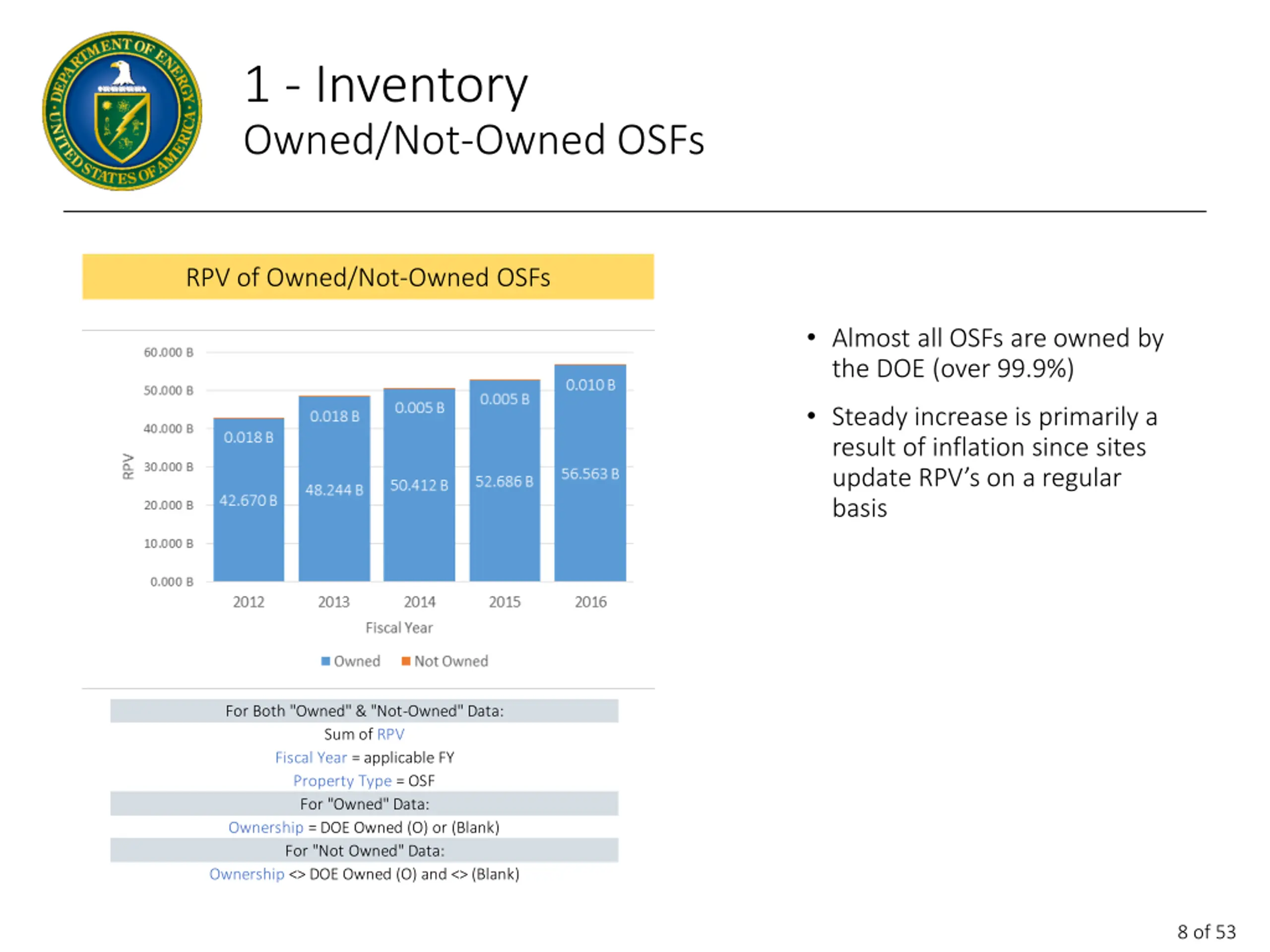Viewport: 1270px width, 952px height.
Task: Click the Department of Energy seal logo
Action: (123, 111)
